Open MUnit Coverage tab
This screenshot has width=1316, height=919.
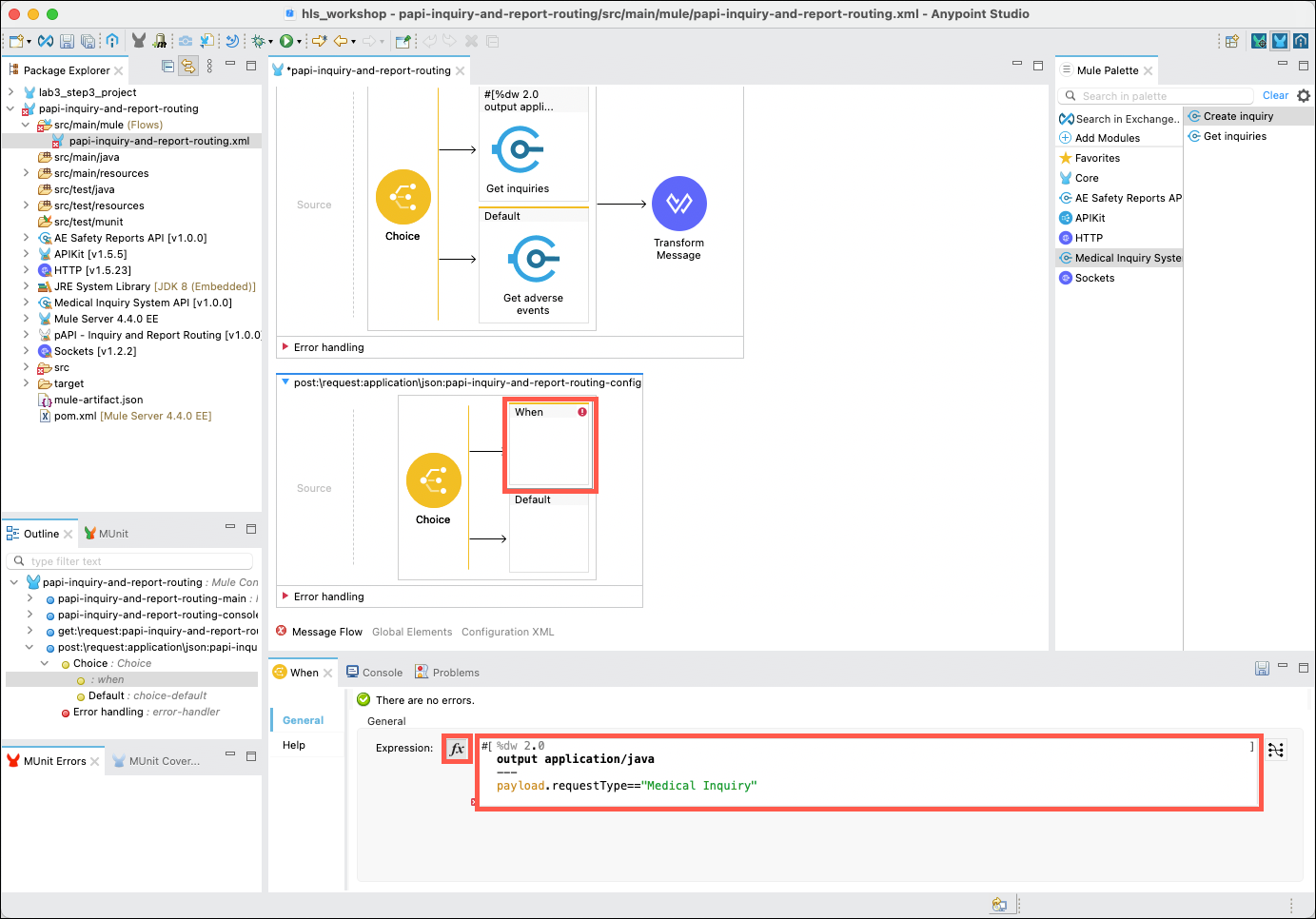coord(156,761)
